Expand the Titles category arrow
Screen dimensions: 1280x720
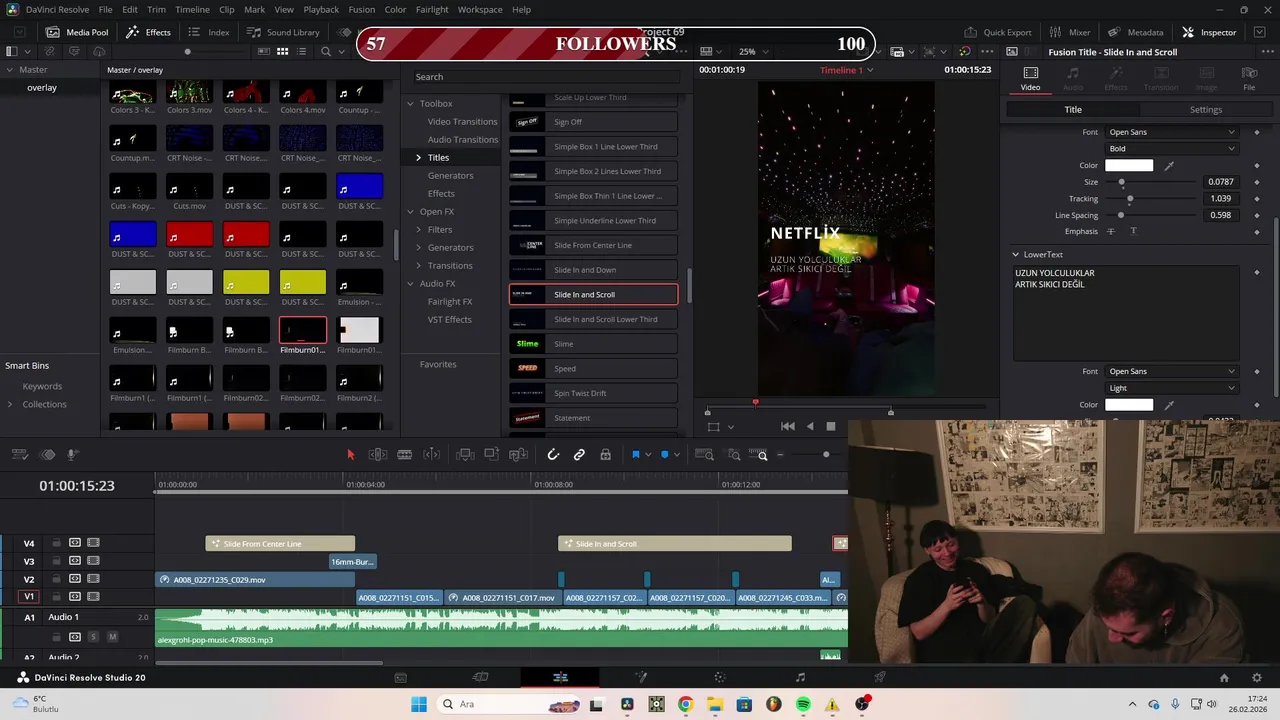pyautogui.click(x=418, y=158)
